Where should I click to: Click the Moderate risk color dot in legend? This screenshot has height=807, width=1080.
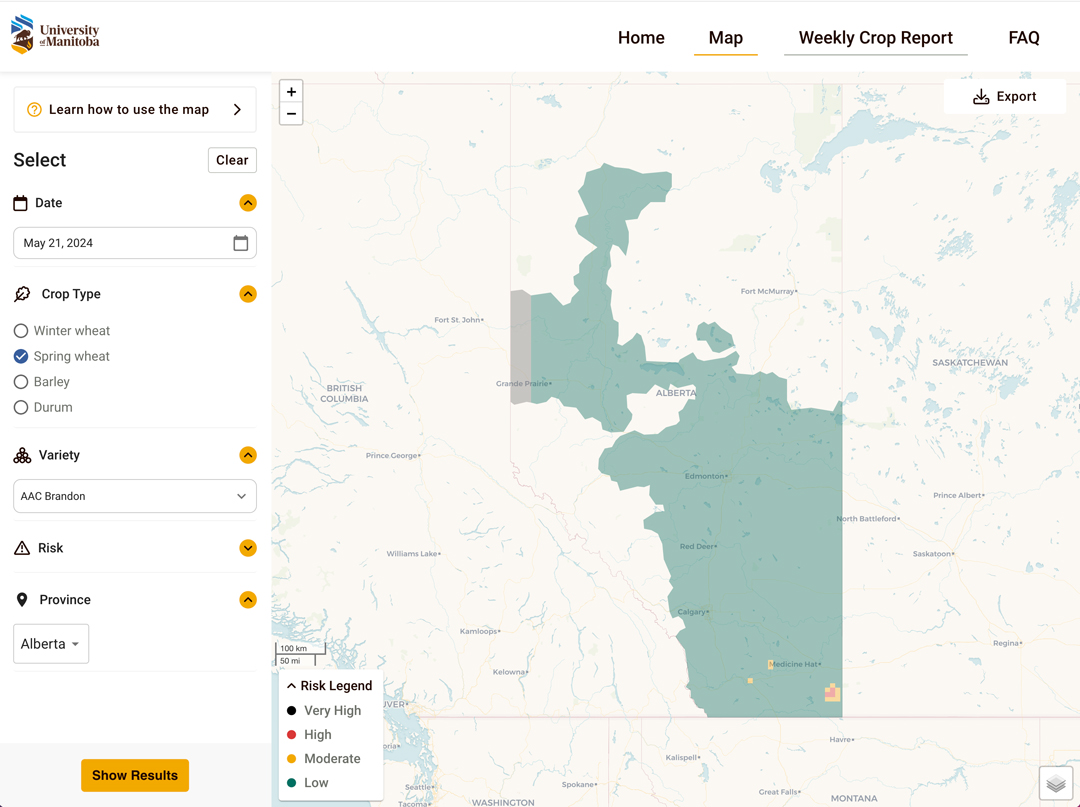(x=290, y=758)
